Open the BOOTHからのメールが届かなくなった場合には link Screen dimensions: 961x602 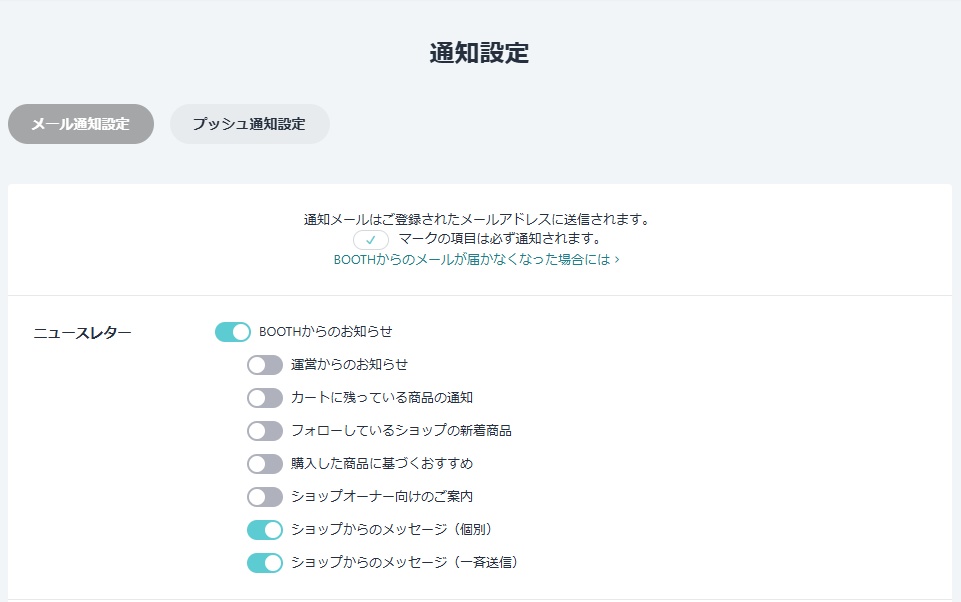(x=480, y=261)
